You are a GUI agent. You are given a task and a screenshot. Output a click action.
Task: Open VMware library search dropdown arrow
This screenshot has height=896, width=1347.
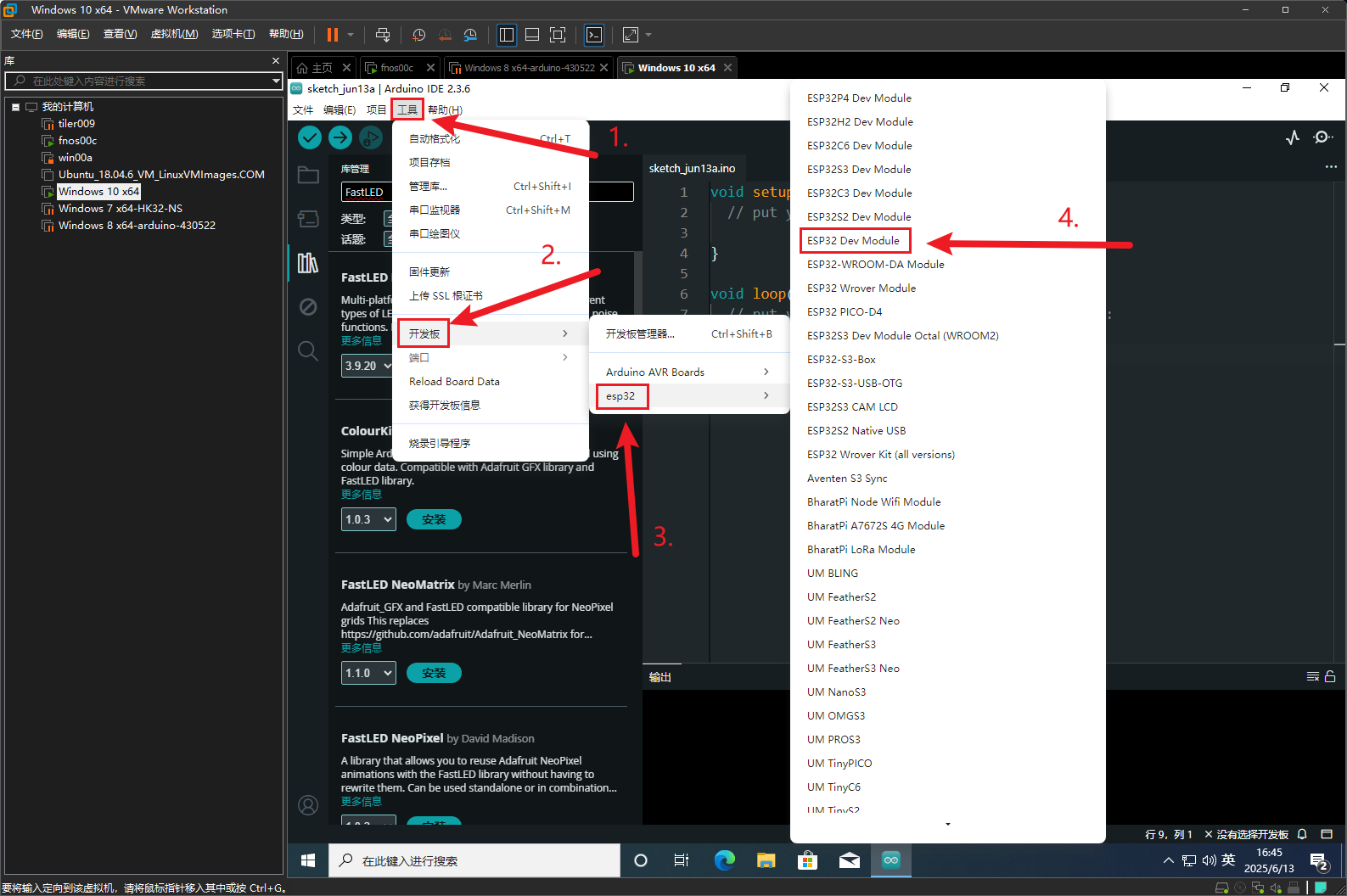click(276, 81)
